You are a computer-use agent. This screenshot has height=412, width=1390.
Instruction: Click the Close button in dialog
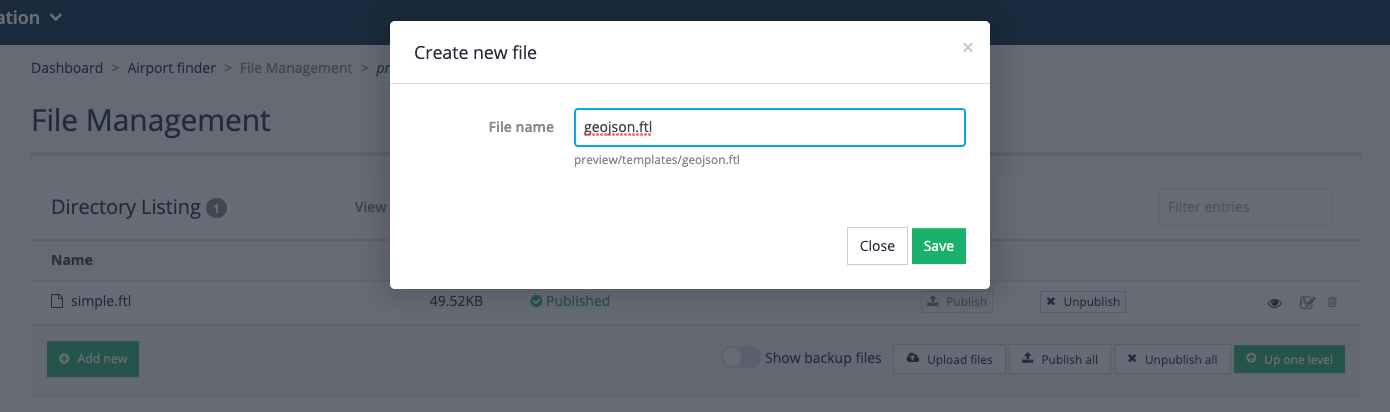(877, 246)
